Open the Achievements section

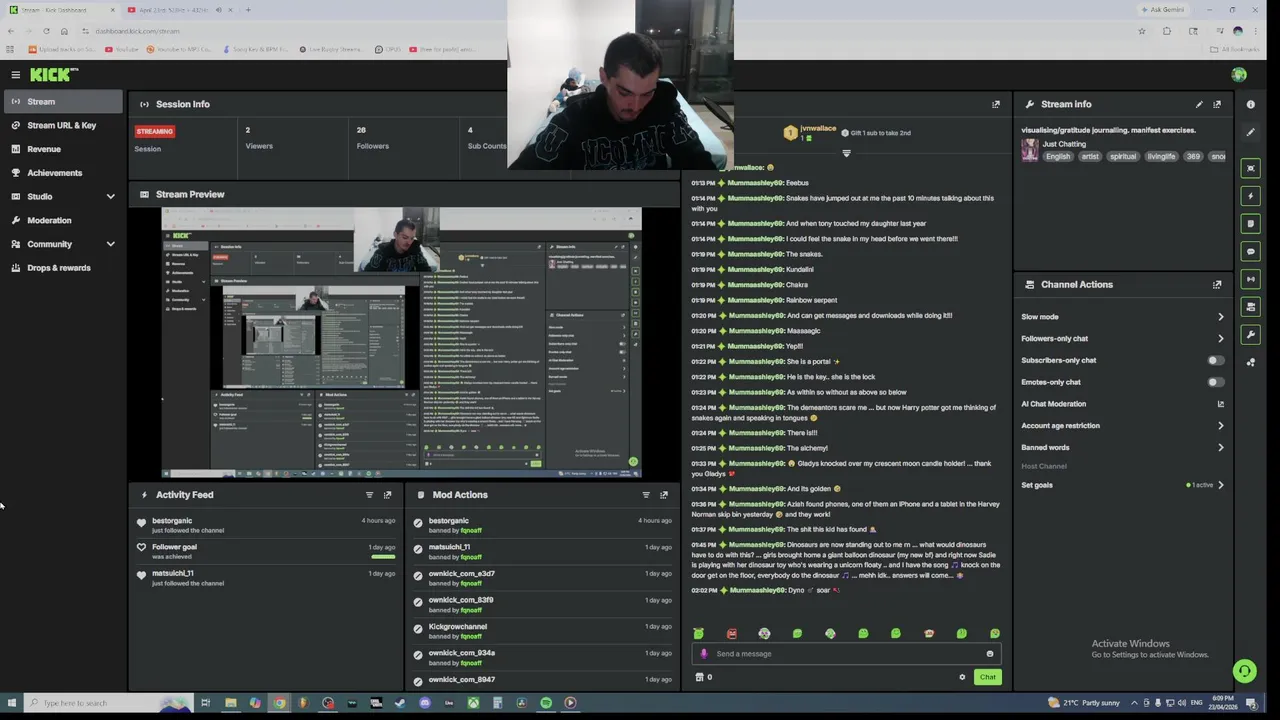pos(62,173)
